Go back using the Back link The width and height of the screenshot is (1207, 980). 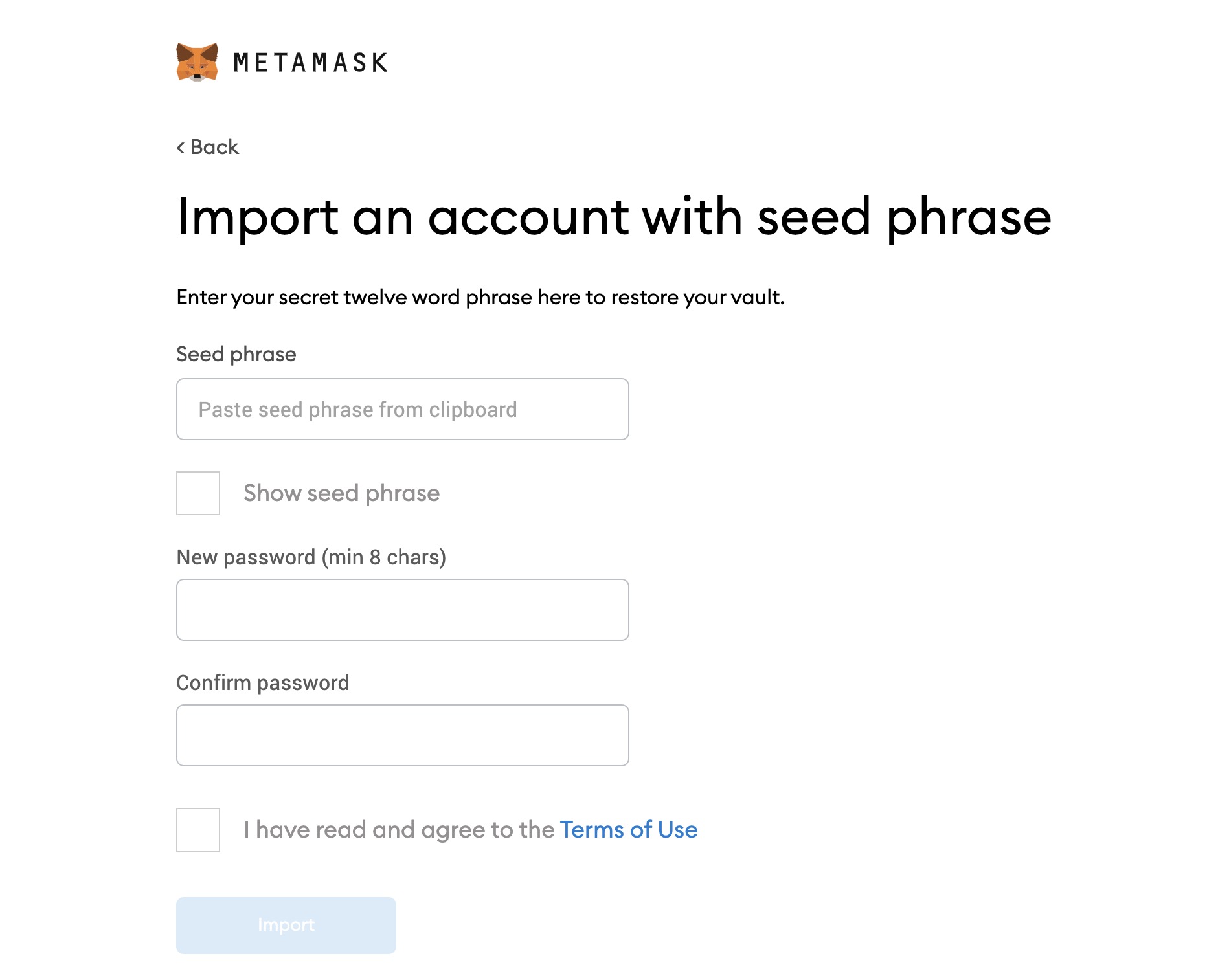[x=214, y=148]
